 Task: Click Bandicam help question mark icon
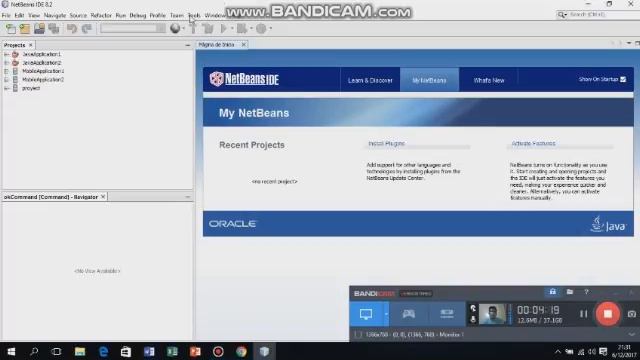click(587, 292)
